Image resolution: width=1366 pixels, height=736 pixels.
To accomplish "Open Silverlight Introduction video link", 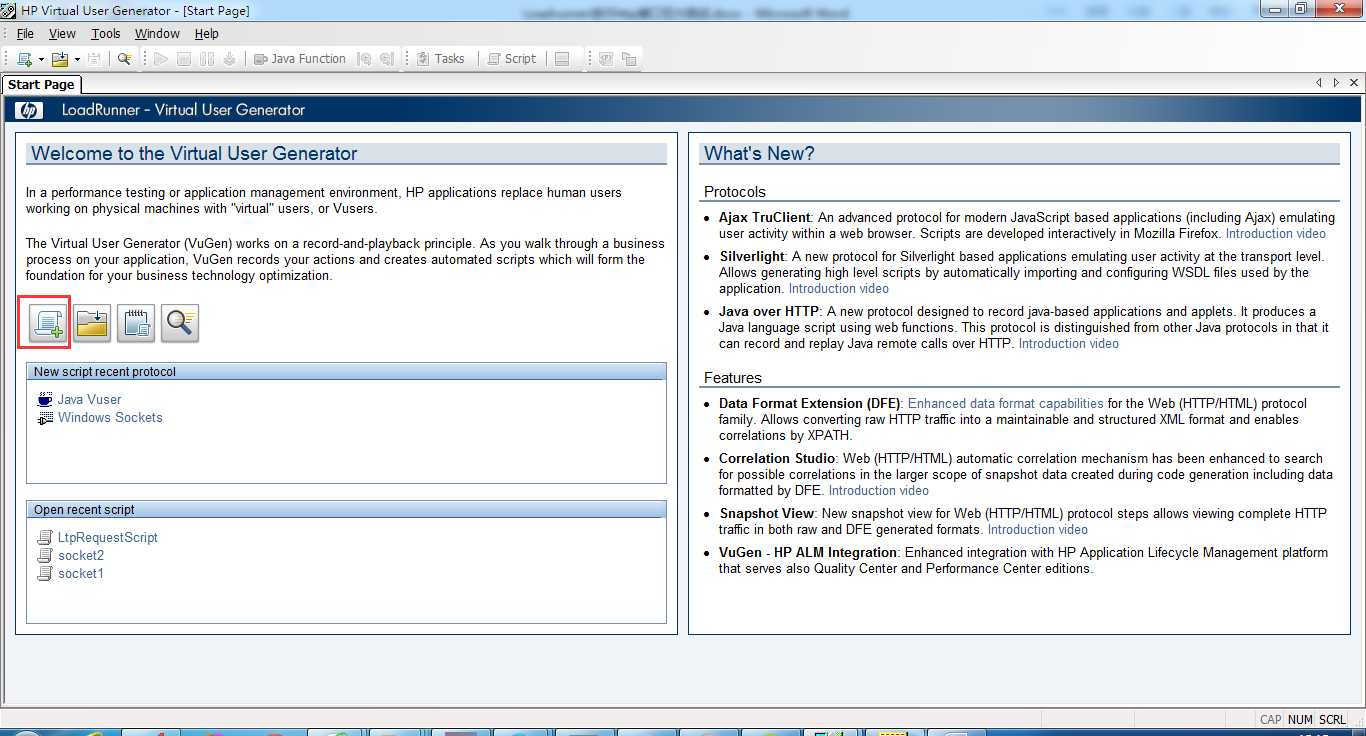I will [839, 288].
